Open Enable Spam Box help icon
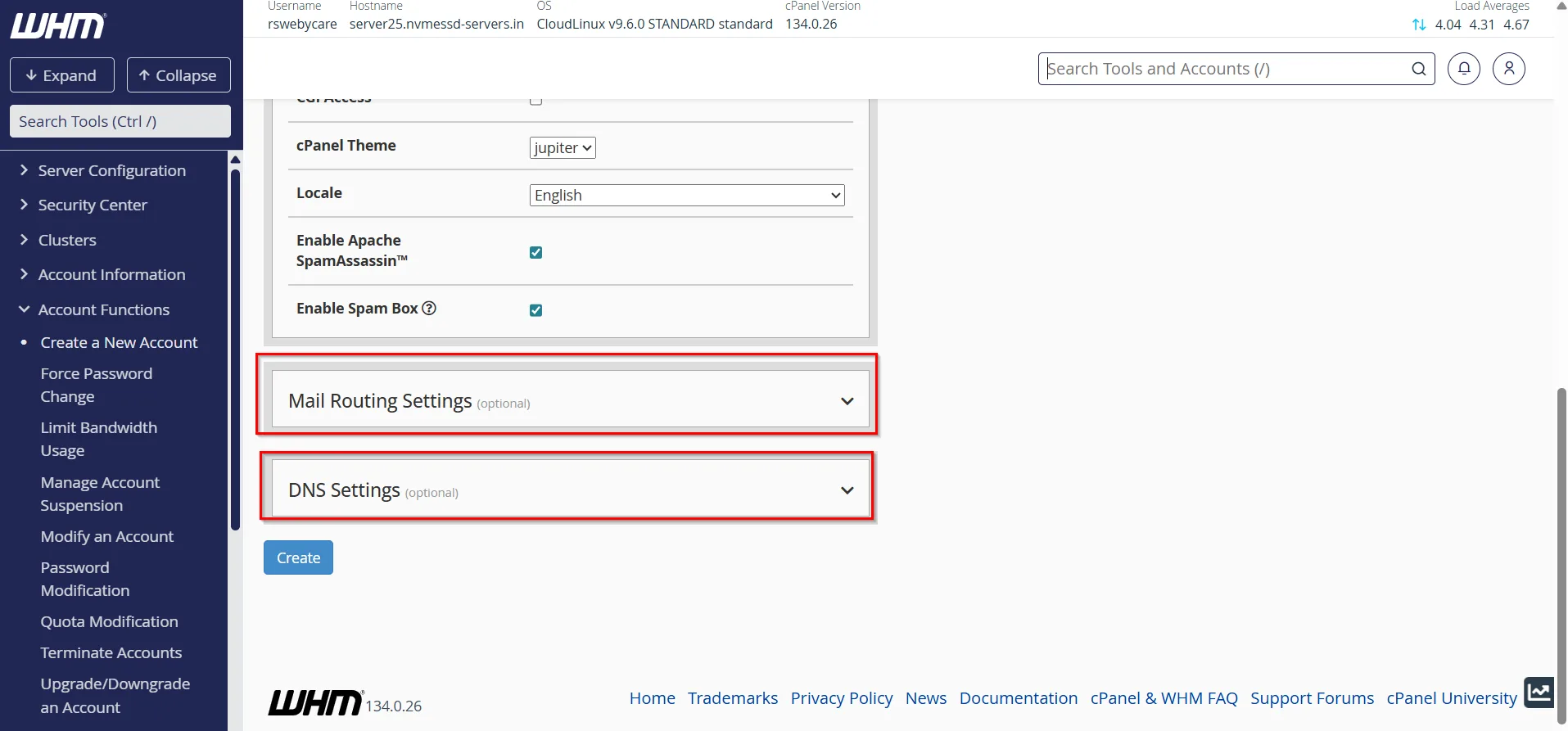 point(429,308)
